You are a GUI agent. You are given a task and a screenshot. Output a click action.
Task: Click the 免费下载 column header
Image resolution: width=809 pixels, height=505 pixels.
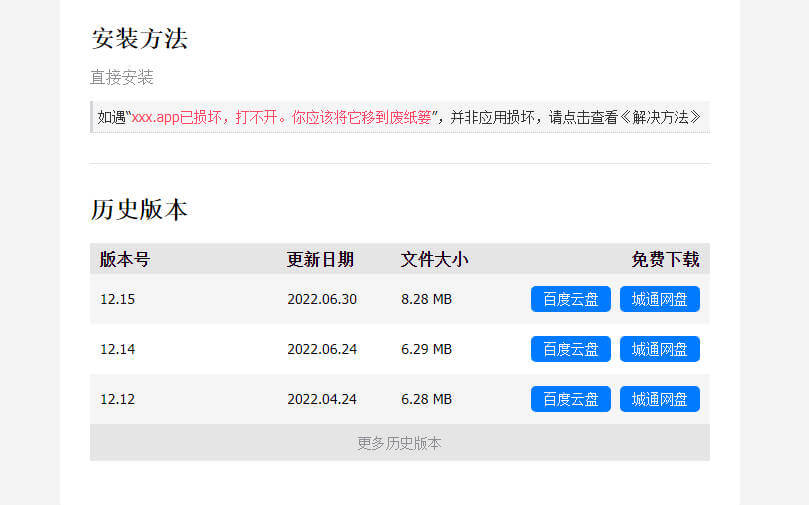[666, 259]
